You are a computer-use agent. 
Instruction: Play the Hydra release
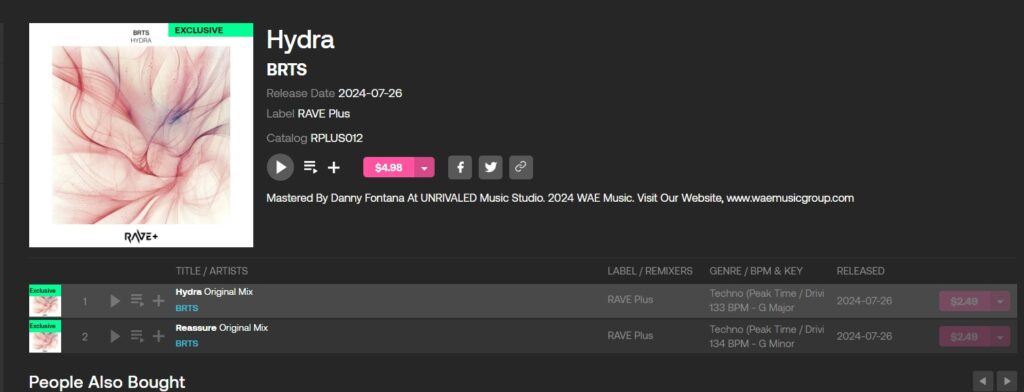(280, 167)
